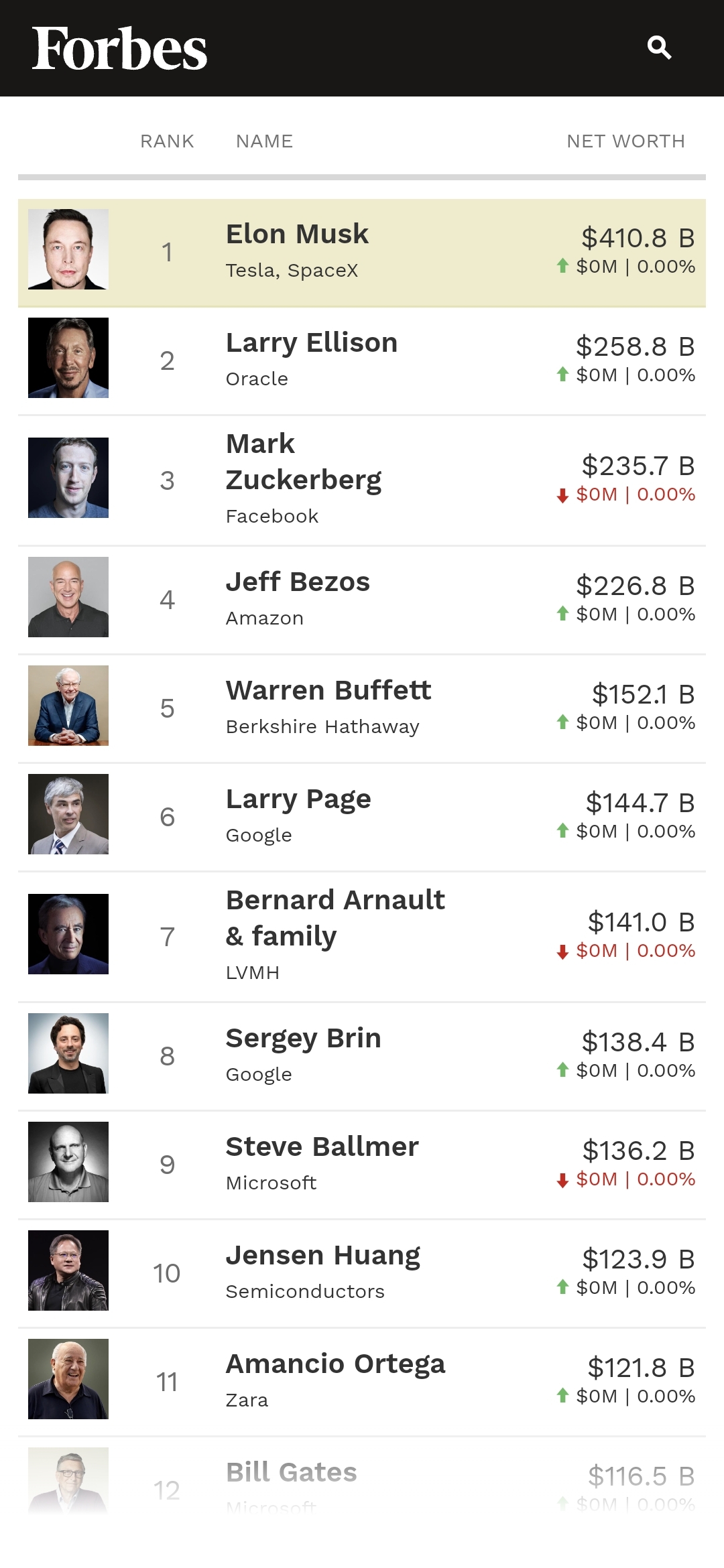Click the Forbes logo
The width and height of the screenshot is (724, 1568).
coord(119,48)
